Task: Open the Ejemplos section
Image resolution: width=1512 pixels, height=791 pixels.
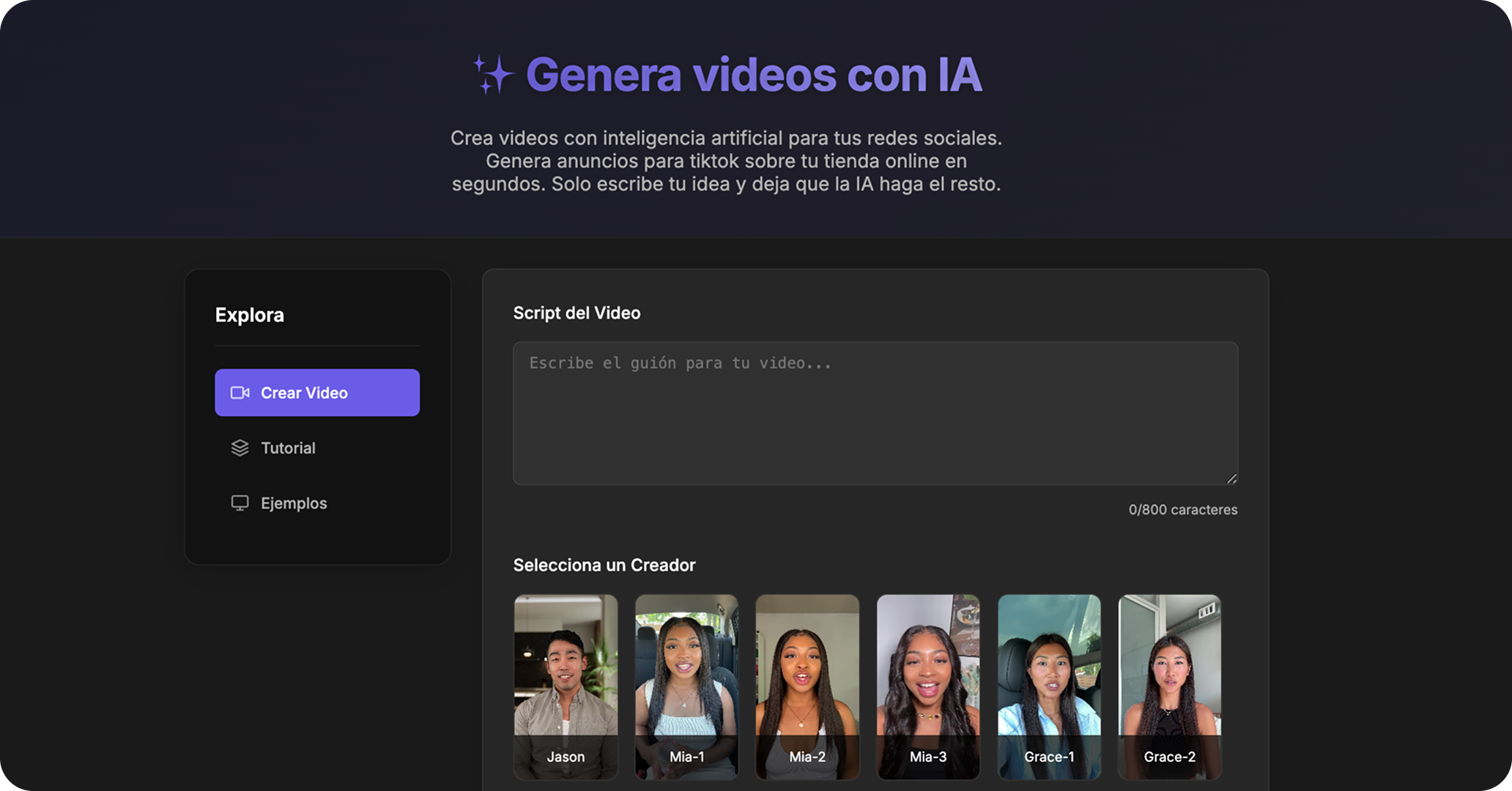Action: 293,503
